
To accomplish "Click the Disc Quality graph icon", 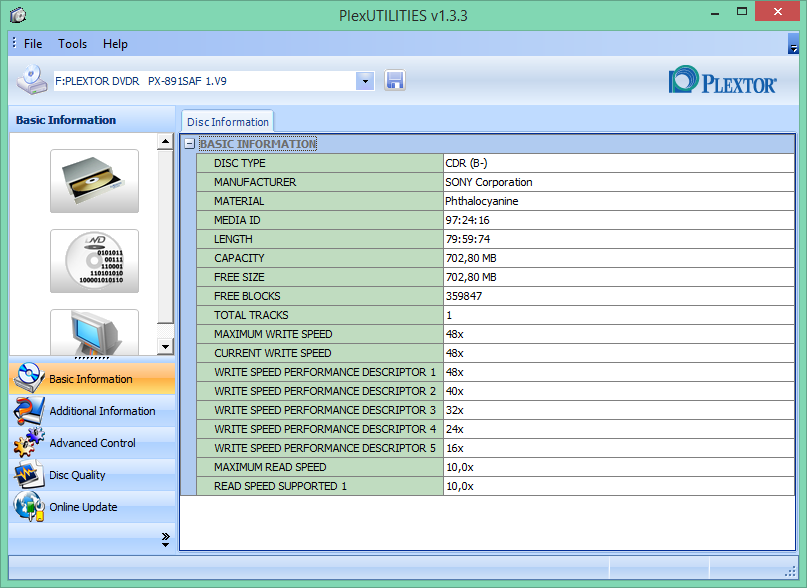I will click(x=29, y=475).
